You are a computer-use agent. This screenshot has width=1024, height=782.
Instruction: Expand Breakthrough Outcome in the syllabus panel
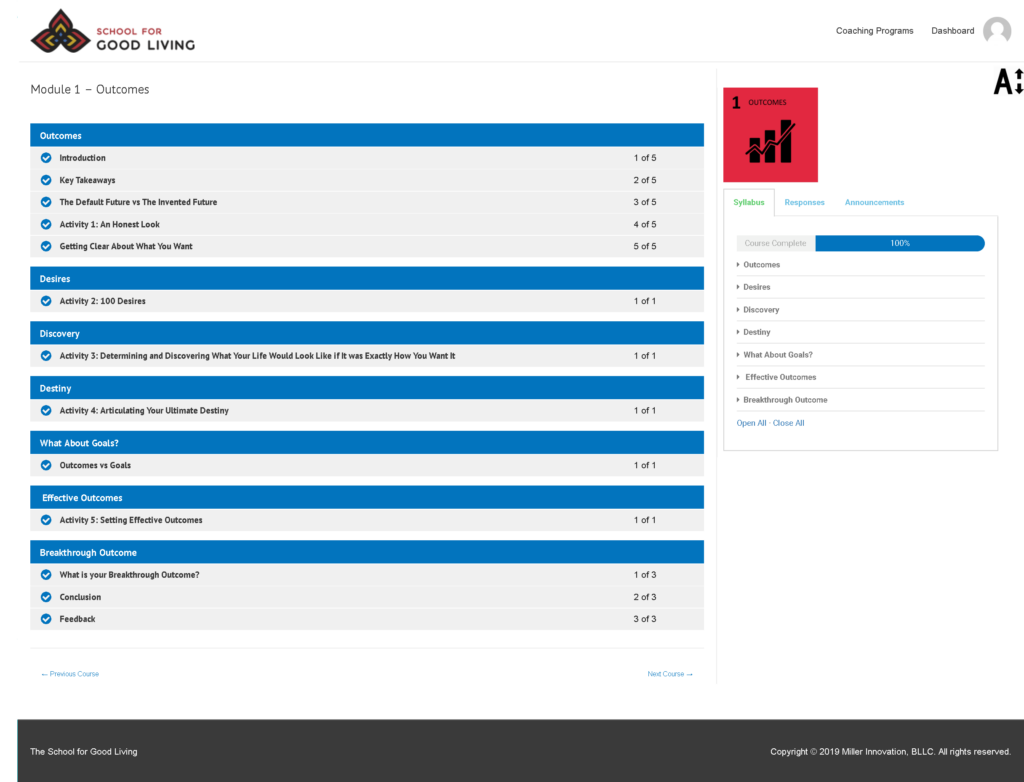pos(784,400)
